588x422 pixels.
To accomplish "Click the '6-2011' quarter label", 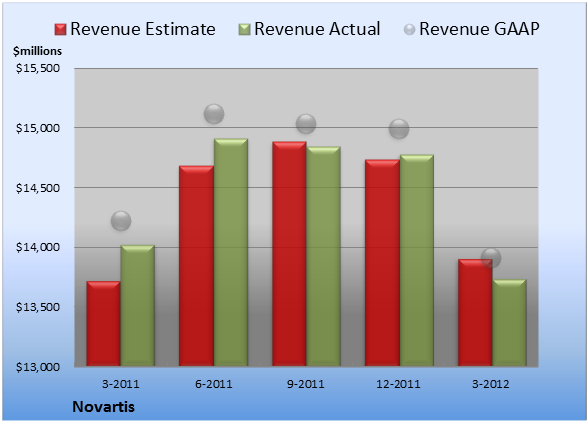I will point(214,384).
